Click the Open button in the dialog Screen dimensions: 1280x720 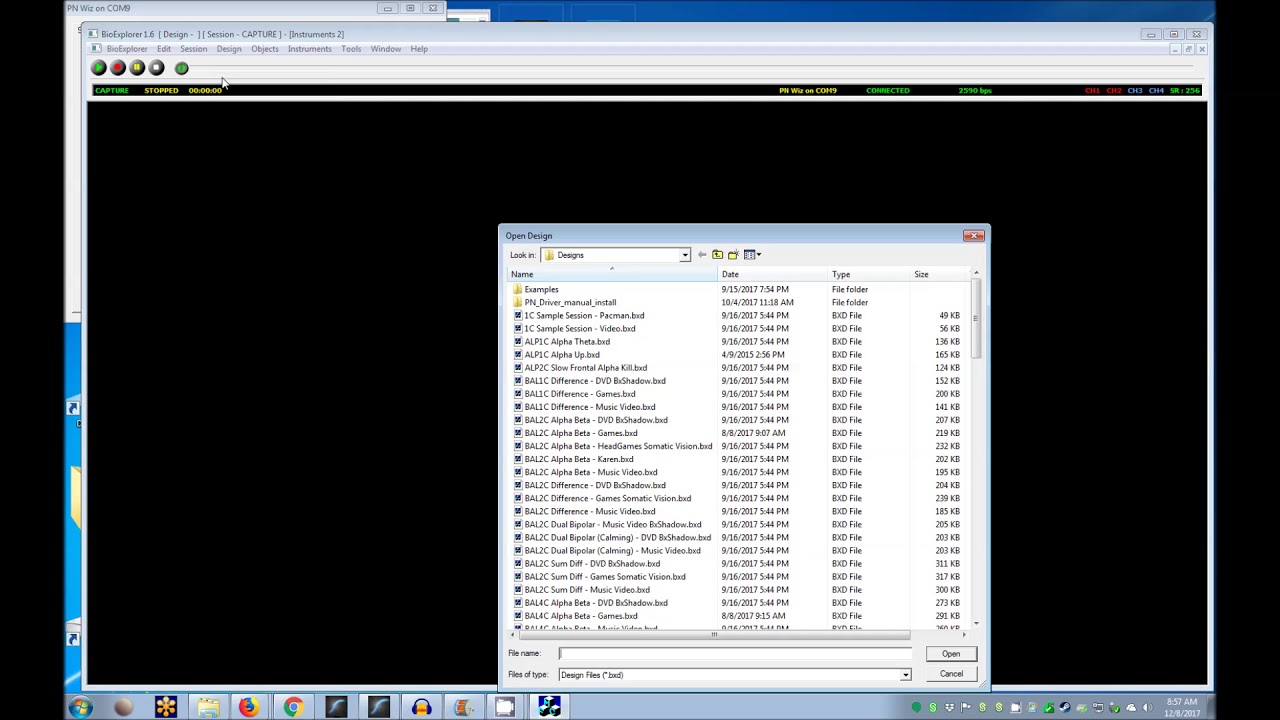tap(950, 654)
